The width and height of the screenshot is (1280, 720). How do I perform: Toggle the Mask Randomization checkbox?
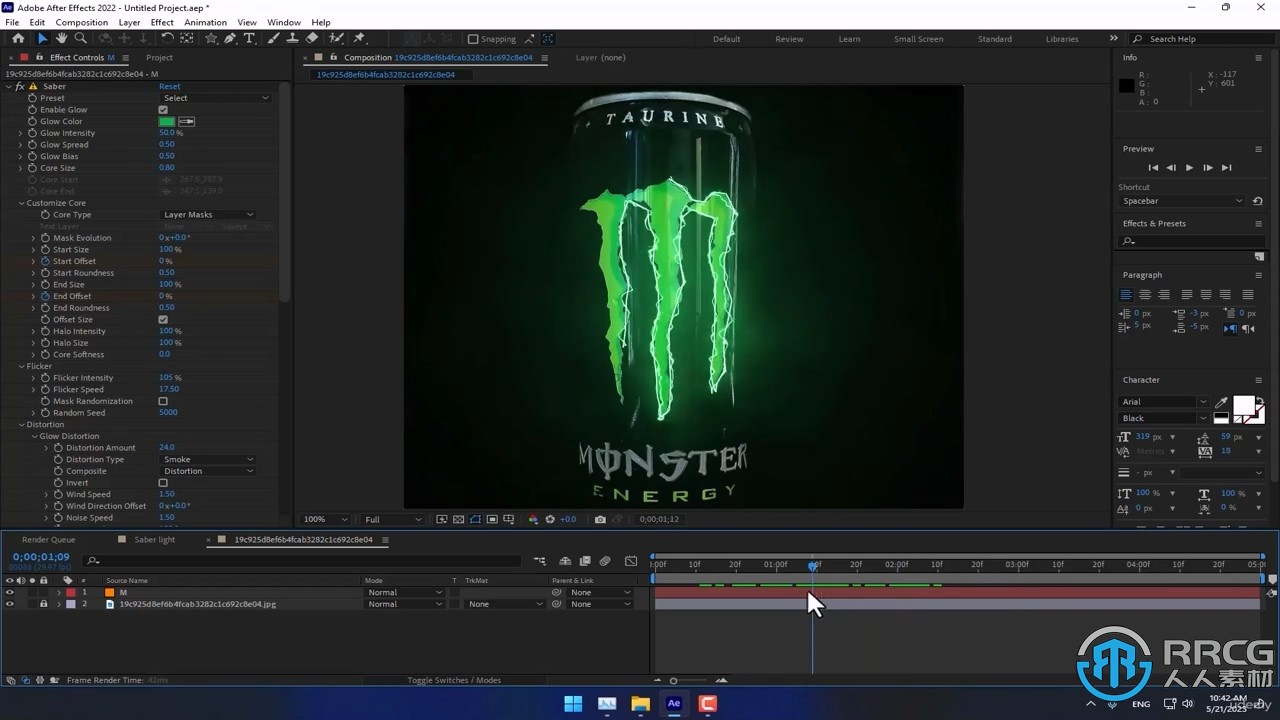point(163,401)
